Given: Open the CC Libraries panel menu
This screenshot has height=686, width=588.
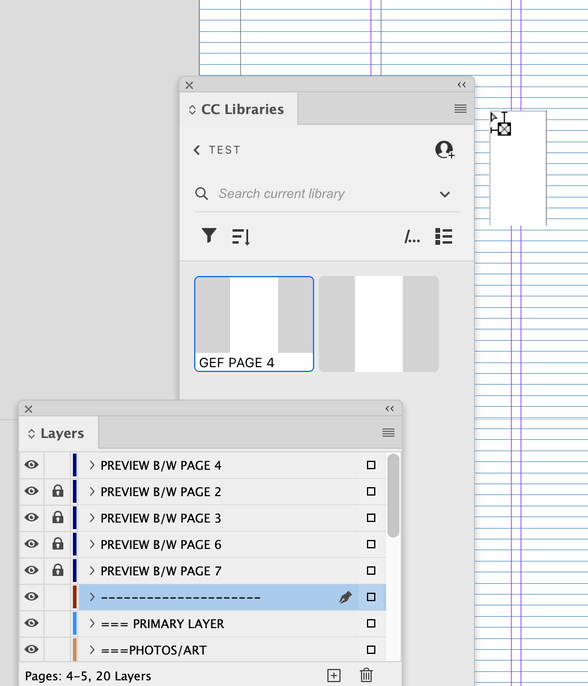Looking at the screenshot, I should (460, 108).
